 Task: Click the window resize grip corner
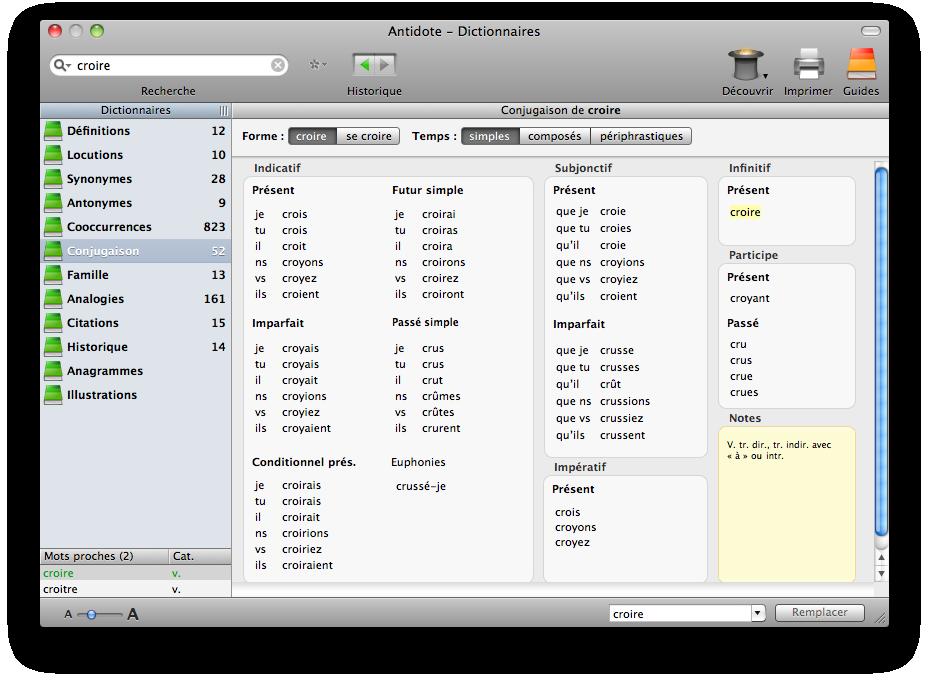point(881,618)
